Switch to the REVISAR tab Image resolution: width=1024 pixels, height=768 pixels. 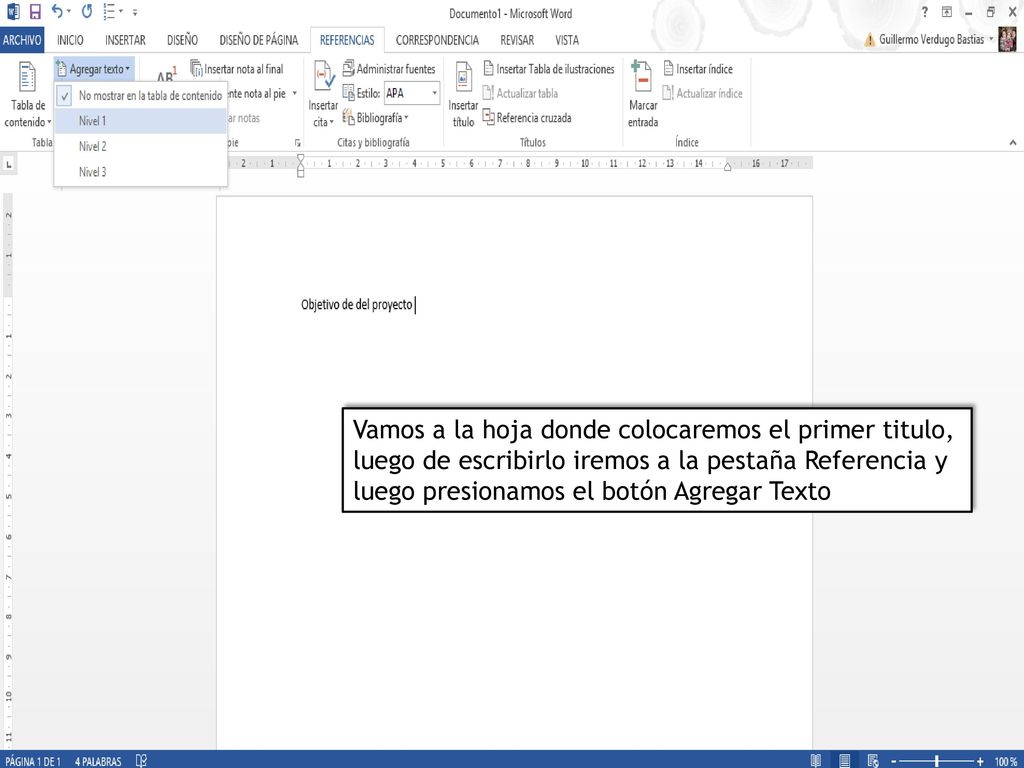pyautogui.click(x=517, y=40)
